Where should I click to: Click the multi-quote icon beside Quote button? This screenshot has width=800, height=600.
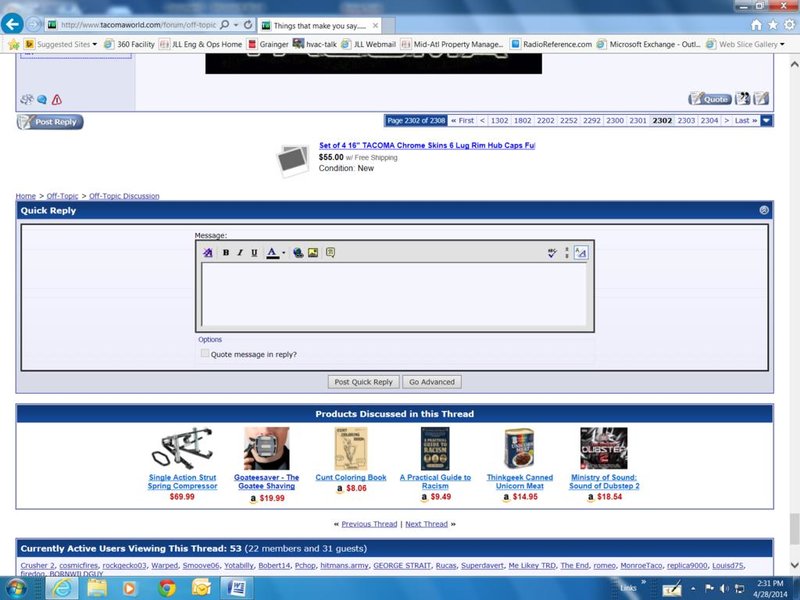coord(742,98)
